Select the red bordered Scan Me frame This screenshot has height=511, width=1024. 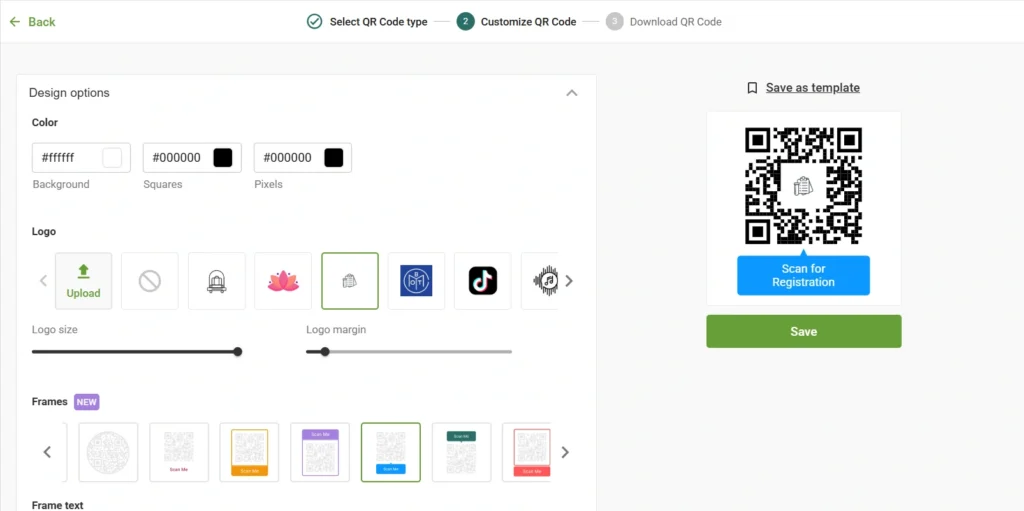pos(526,452)
